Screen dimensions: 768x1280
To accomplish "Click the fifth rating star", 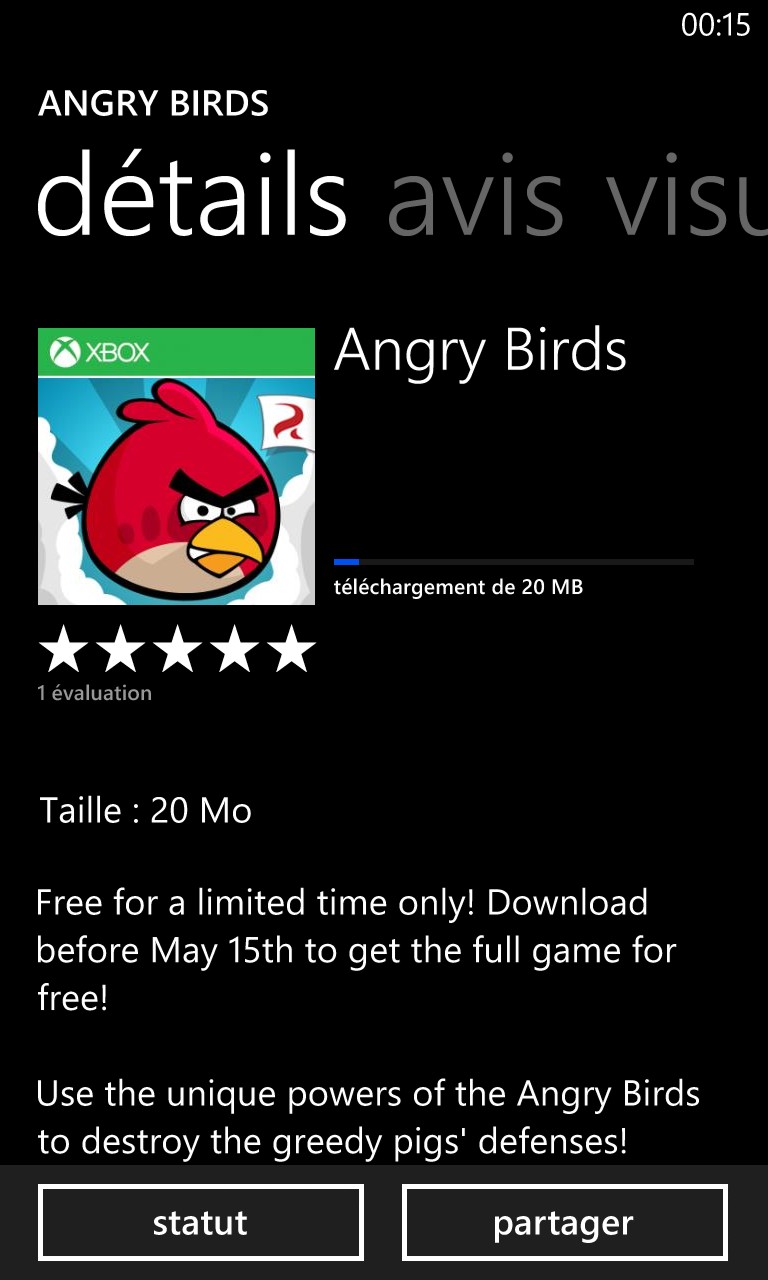I will pos(292,649).
